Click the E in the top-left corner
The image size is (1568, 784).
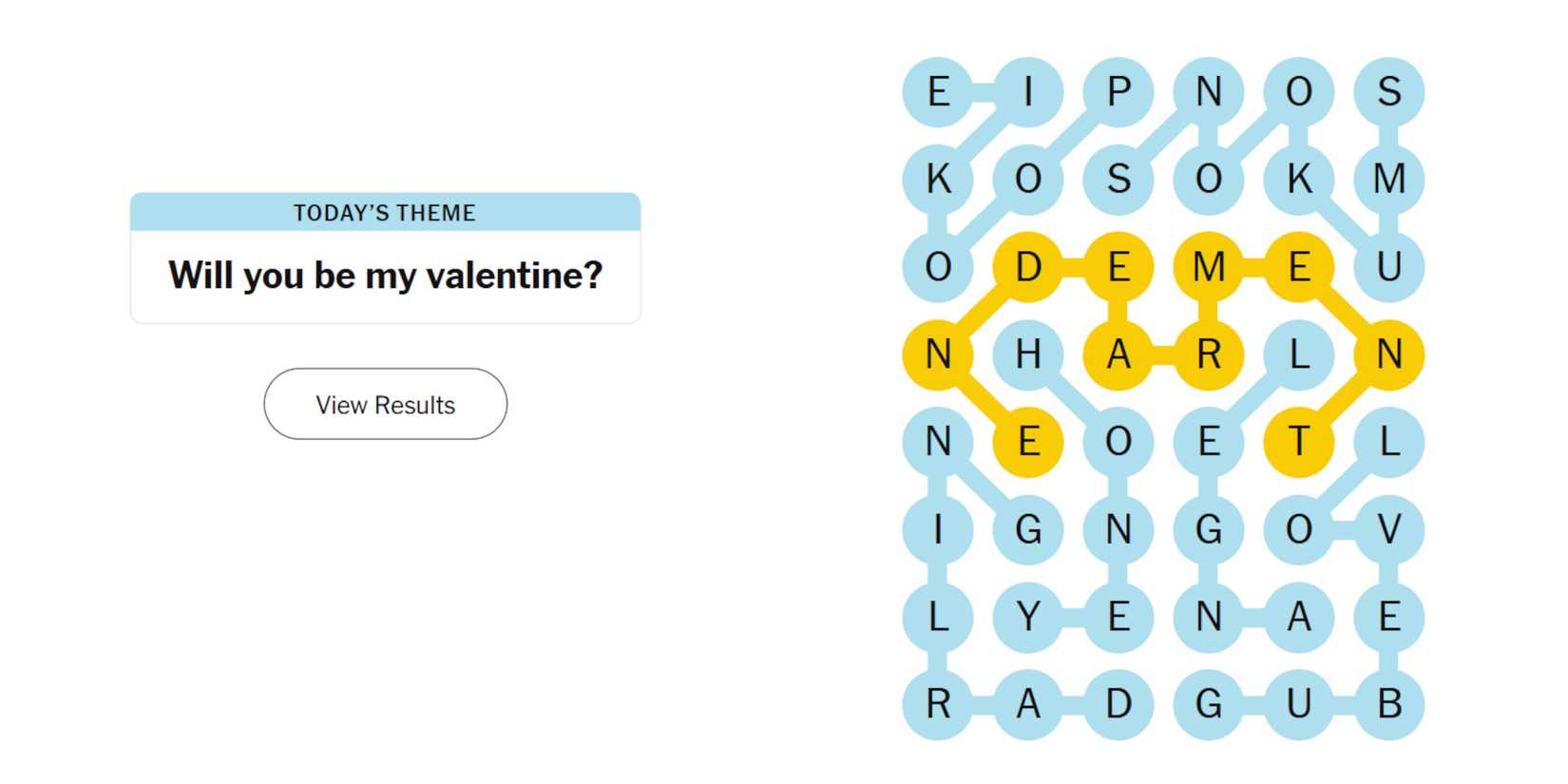point(938,91)
